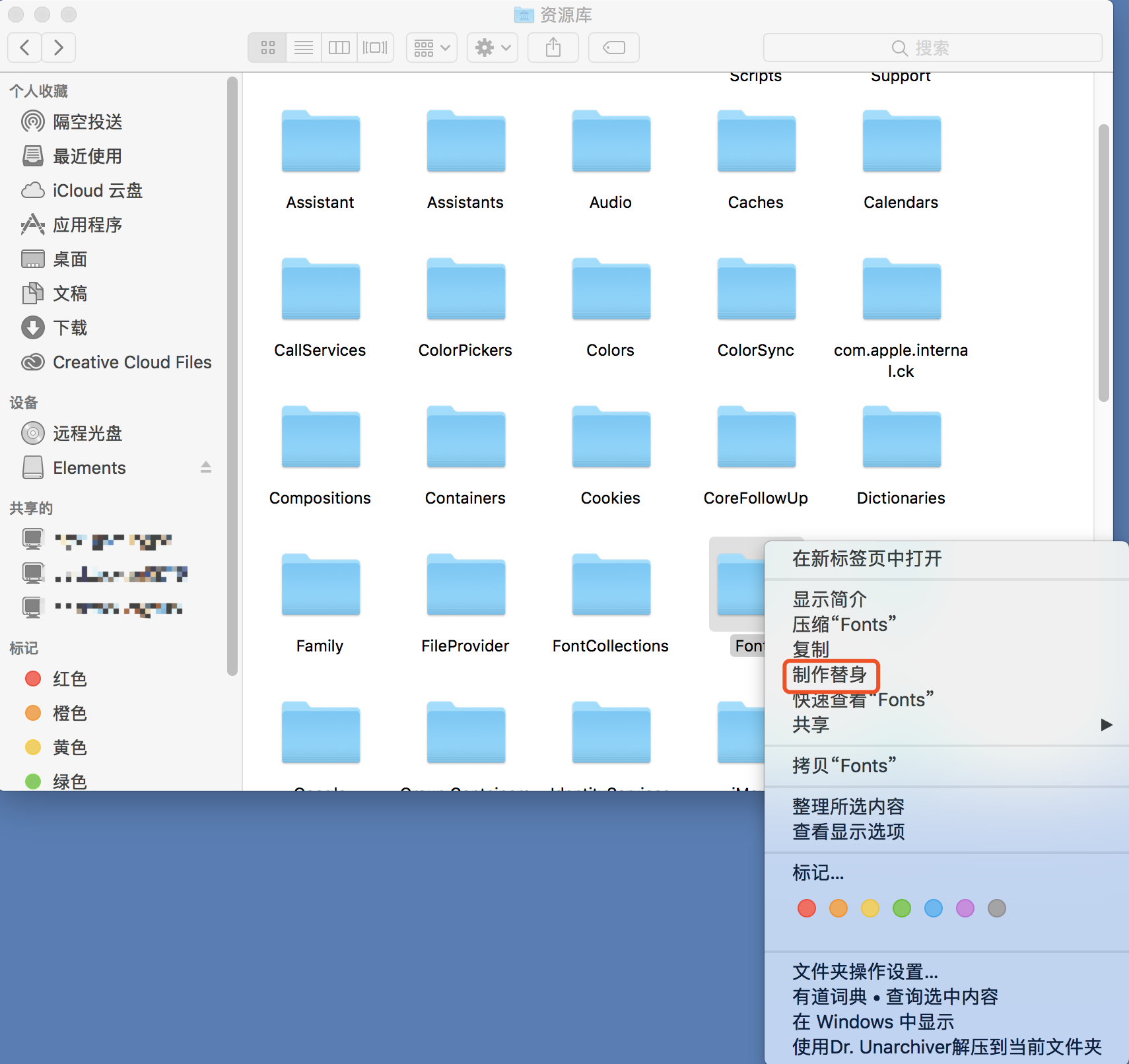Open the edit tags icon in toolbar
Viewport: 1129px width, 1064px height.
pos(613,47)
